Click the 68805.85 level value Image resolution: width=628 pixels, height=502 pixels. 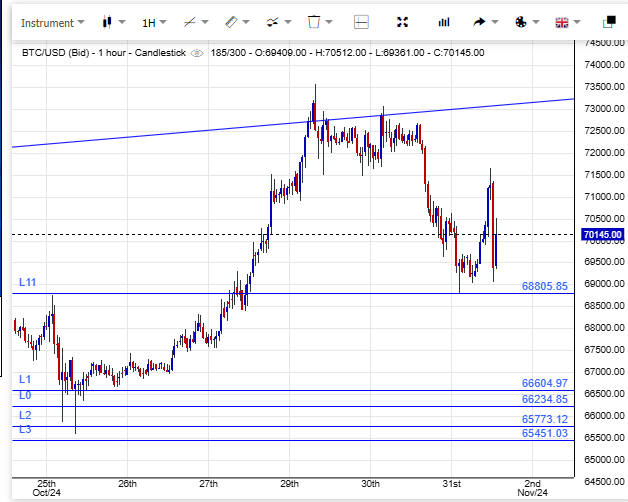[545, 286]
